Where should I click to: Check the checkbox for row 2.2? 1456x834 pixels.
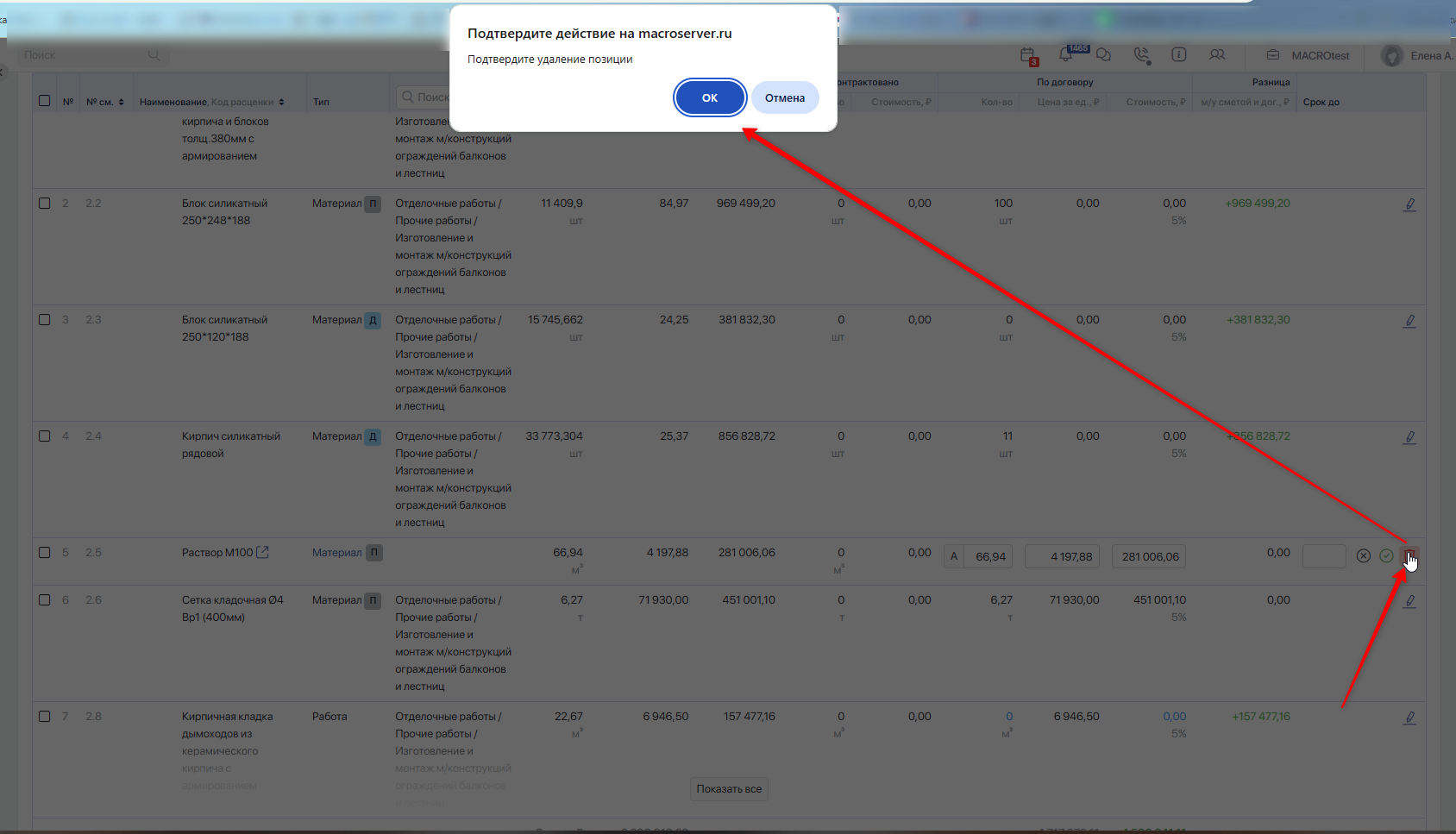(x=45, y=204)
